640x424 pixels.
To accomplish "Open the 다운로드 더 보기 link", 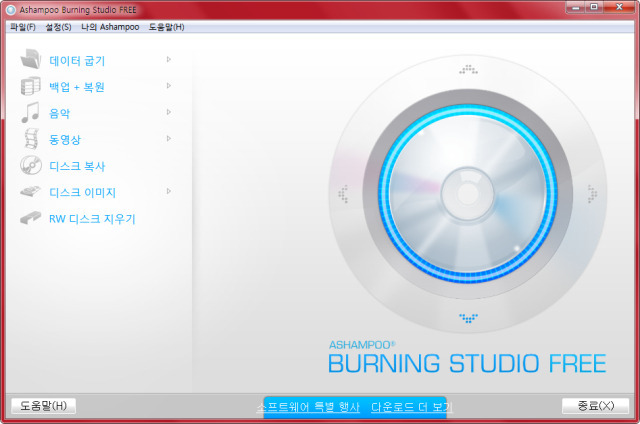I will click(x=412, y=407).
